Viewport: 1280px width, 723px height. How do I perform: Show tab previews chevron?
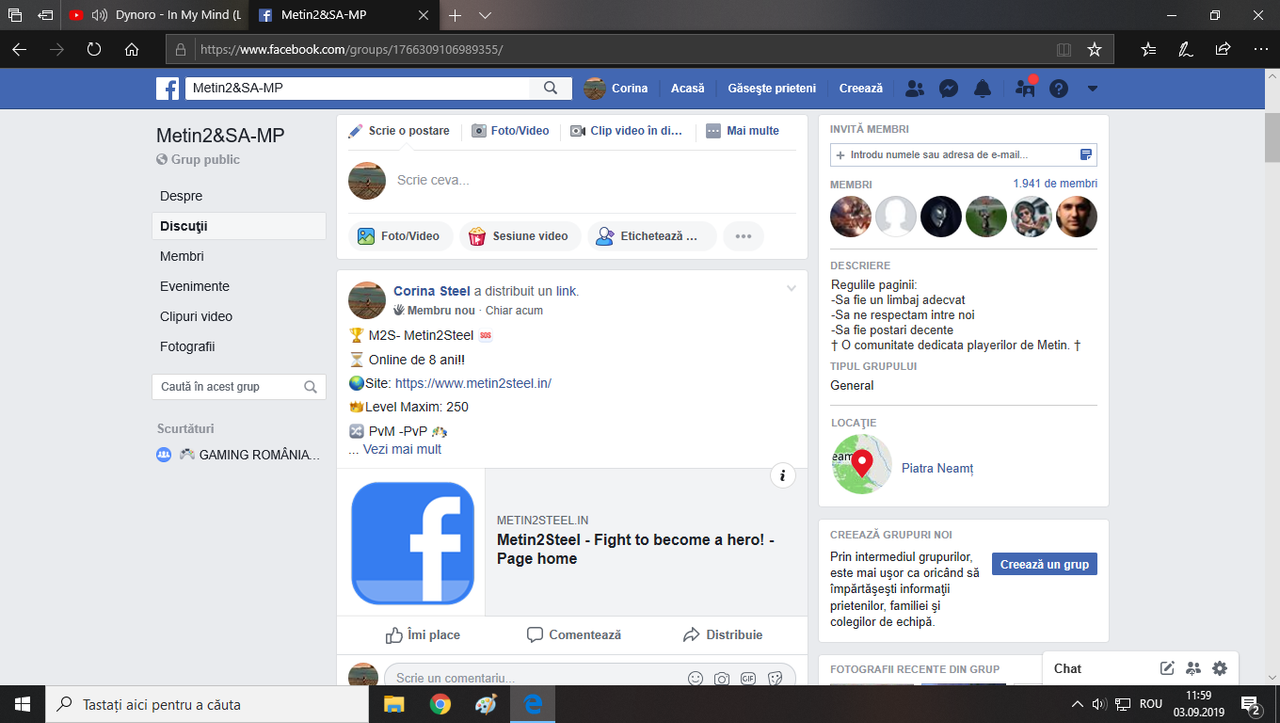[x=485, y=15]
